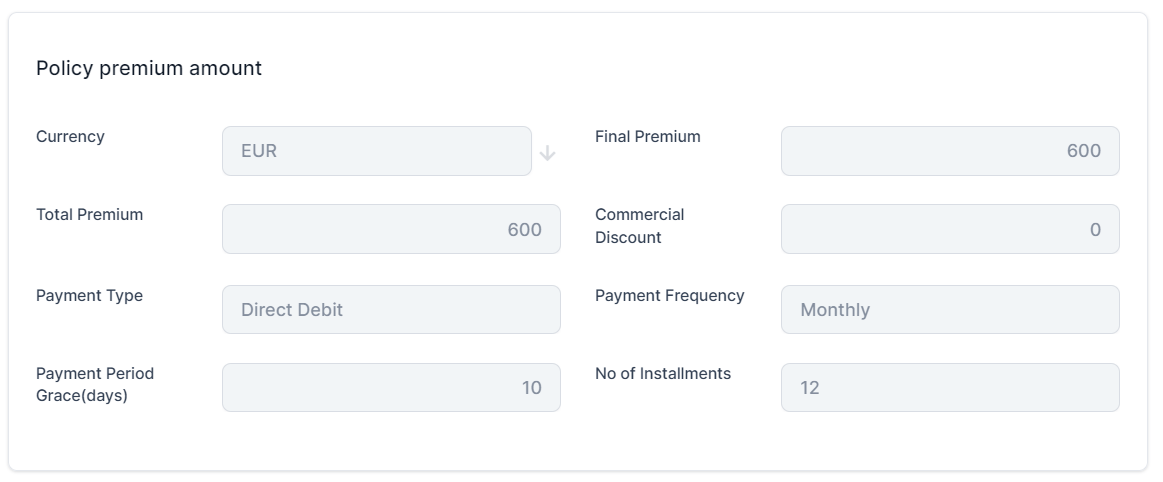Click into the Commercial Discount field
This screenshot has width=1163, height=482.
tap(949, 229)
